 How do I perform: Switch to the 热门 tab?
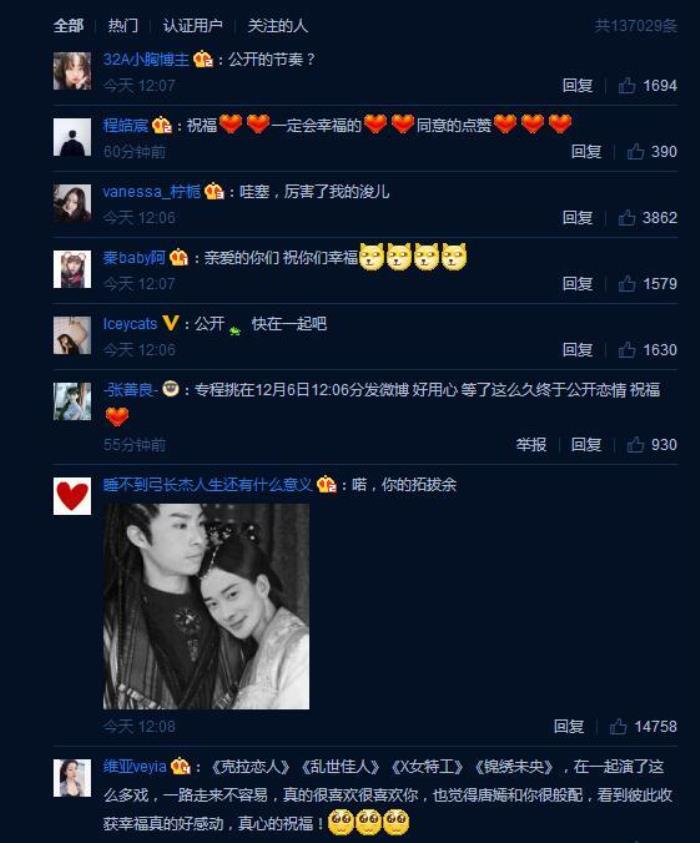[123, 25]
